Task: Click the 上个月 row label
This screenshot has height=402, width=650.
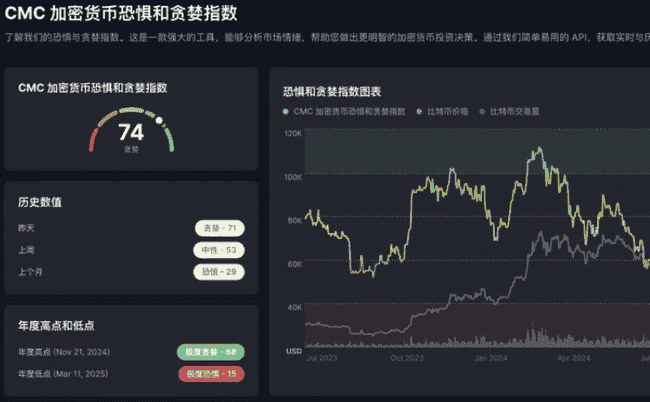Action: [x=30, y=272]
